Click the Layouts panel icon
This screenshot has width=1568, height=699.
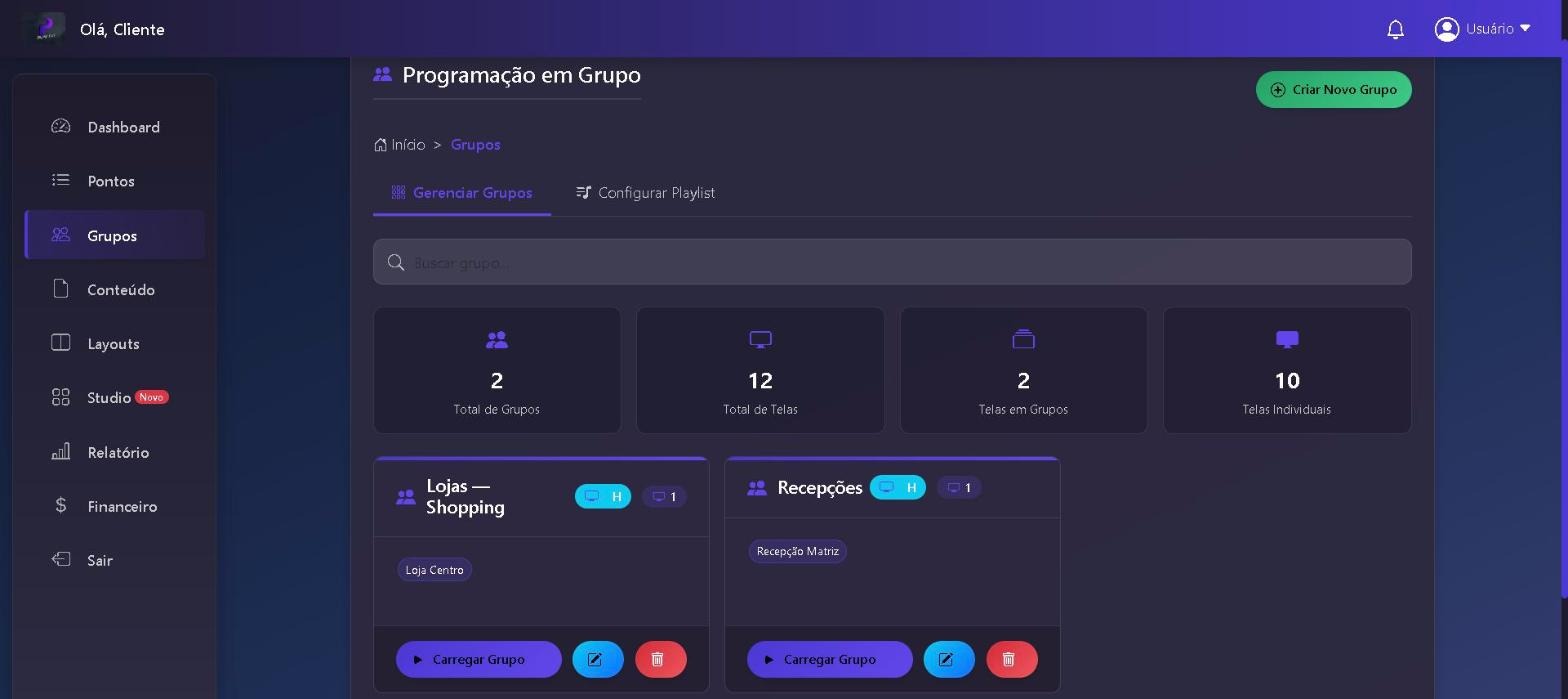61,342
